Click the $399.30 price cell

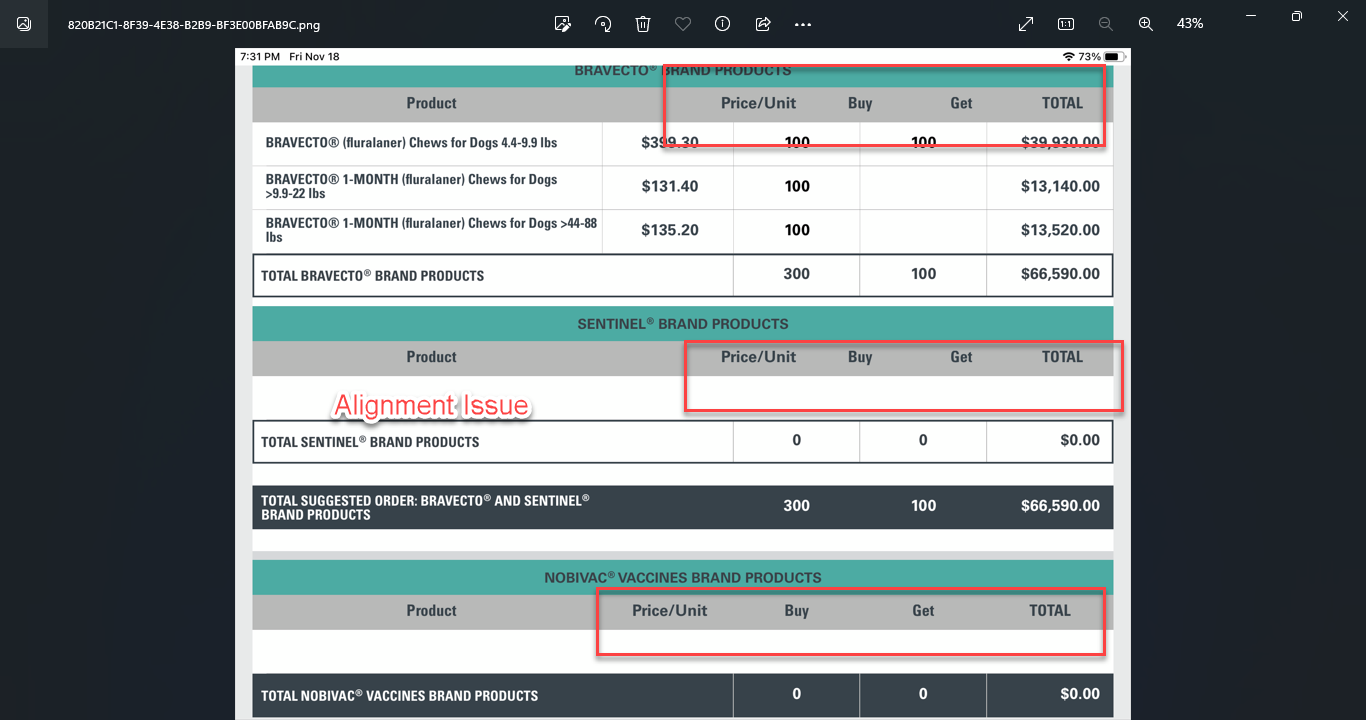670,143
